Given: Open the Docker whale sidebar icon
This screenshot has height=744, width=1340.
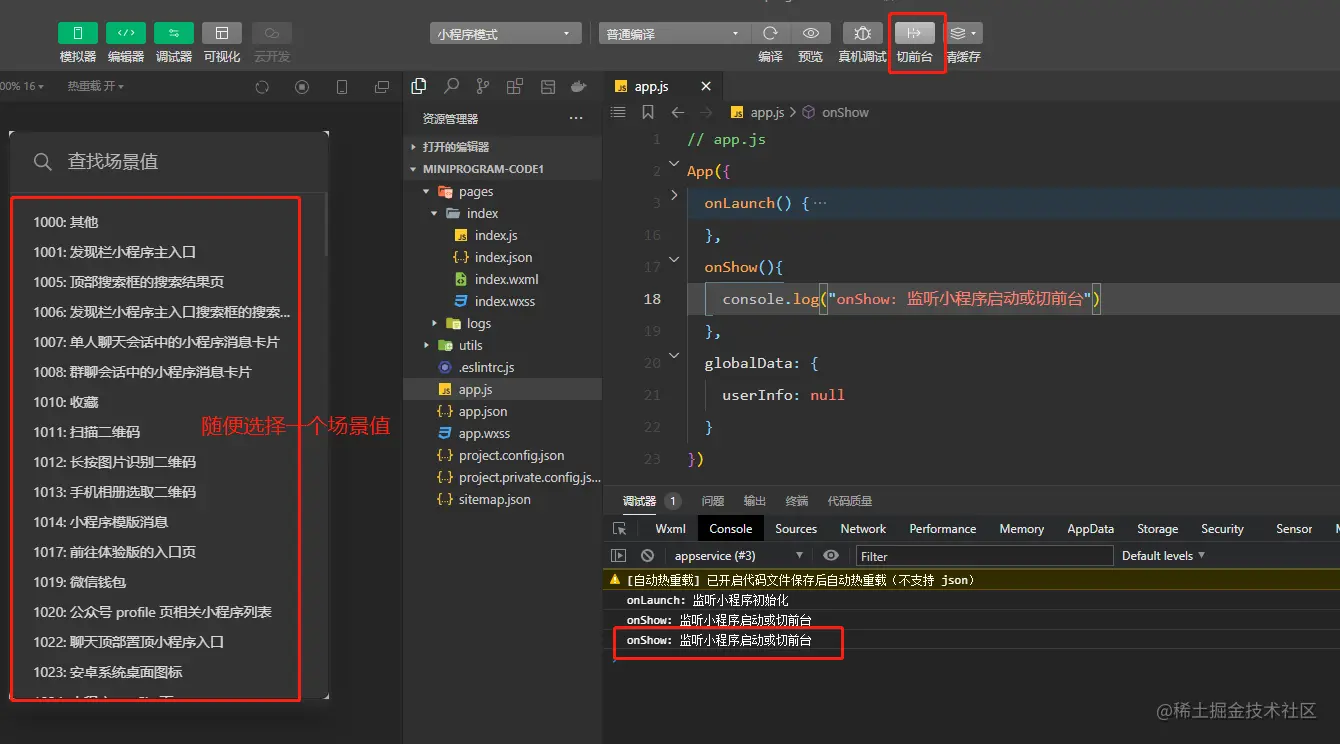Looking at the screenshot, I should click(x=578, y=86).
